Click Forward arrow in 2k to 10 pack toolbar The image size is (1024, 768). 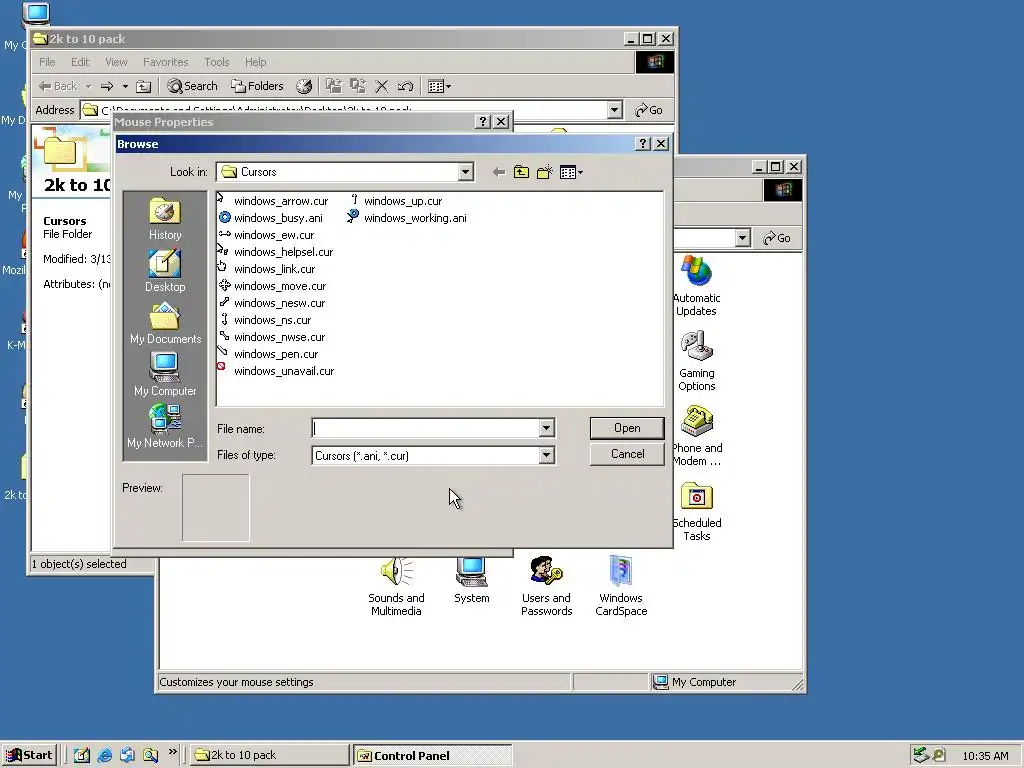click(x=107, y=86)
